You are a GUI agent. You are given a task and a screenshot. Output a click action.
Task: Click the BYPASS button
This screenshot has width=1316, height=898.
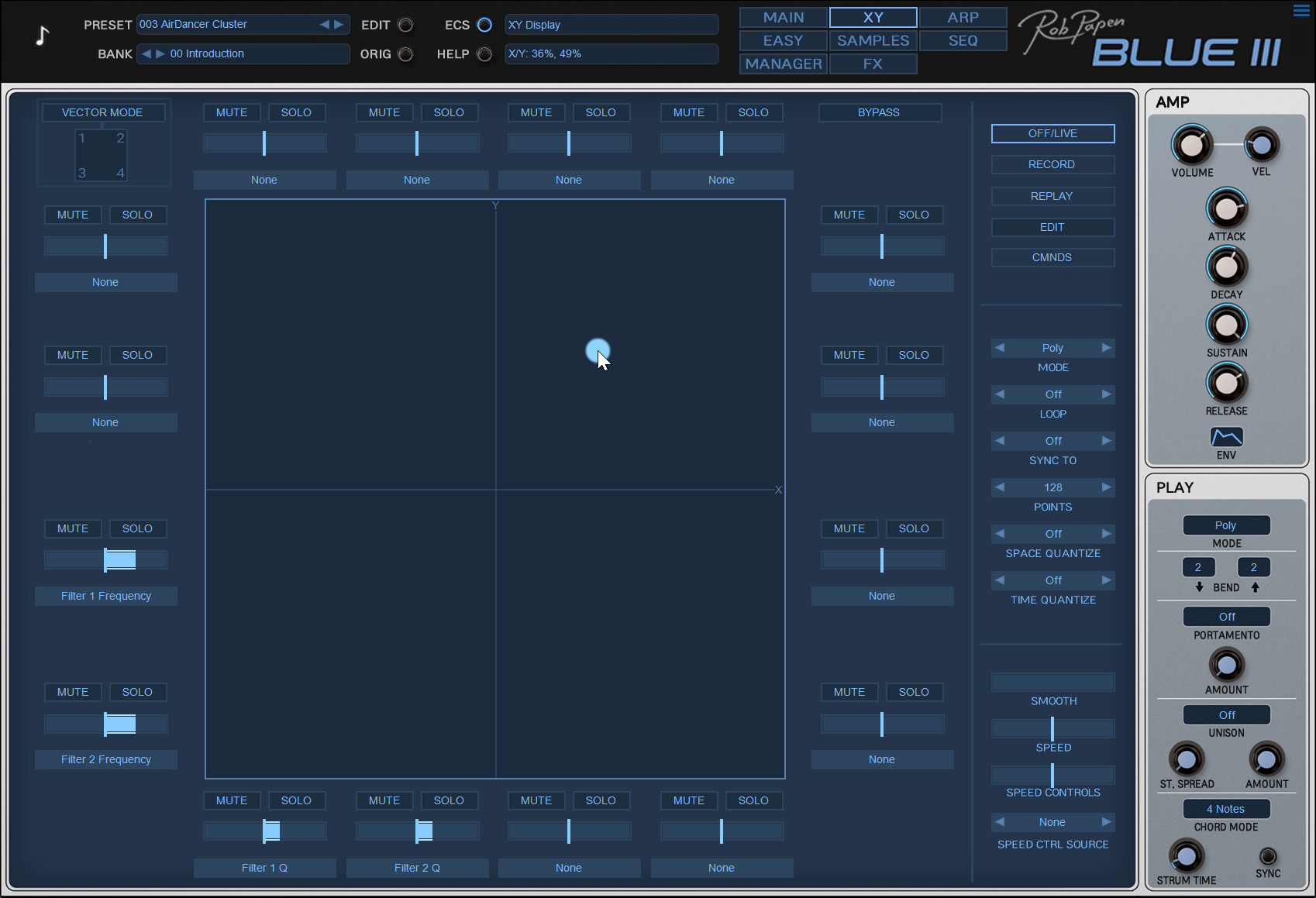(880, 112)
